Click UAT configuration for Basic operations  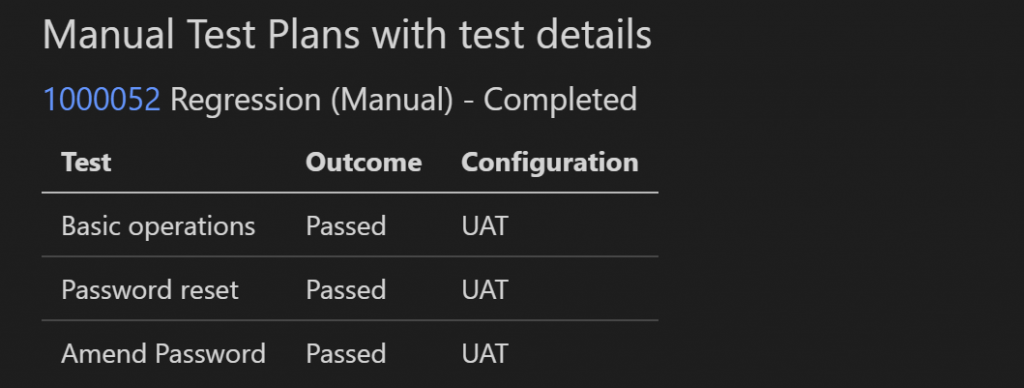485,226
